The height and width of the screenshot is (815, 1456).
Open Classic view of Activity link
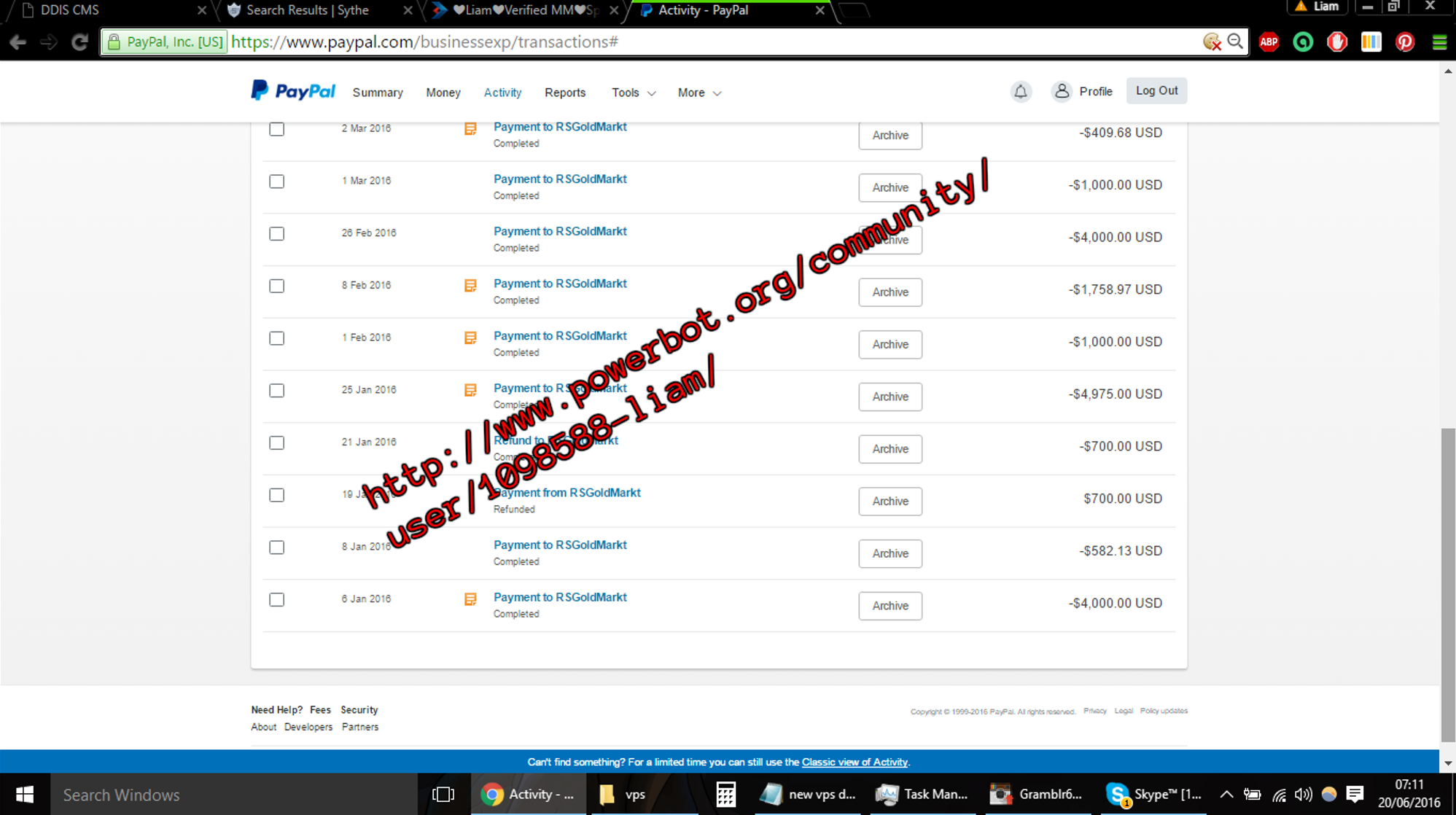click(854, 762)
